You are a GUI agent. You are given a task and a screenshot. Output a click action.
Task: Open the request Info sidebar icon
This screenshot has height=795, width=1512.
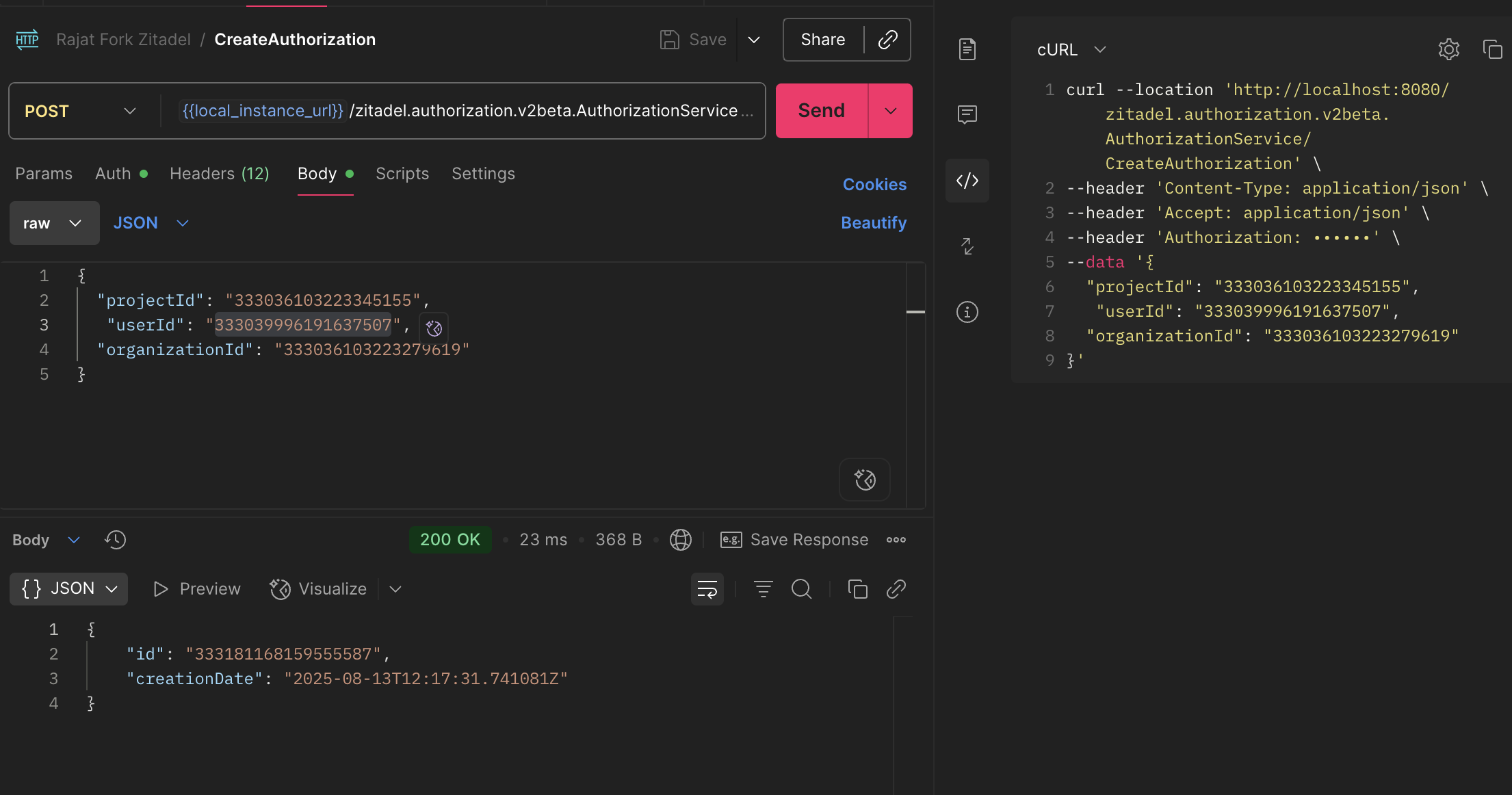(x=967, y=312)
